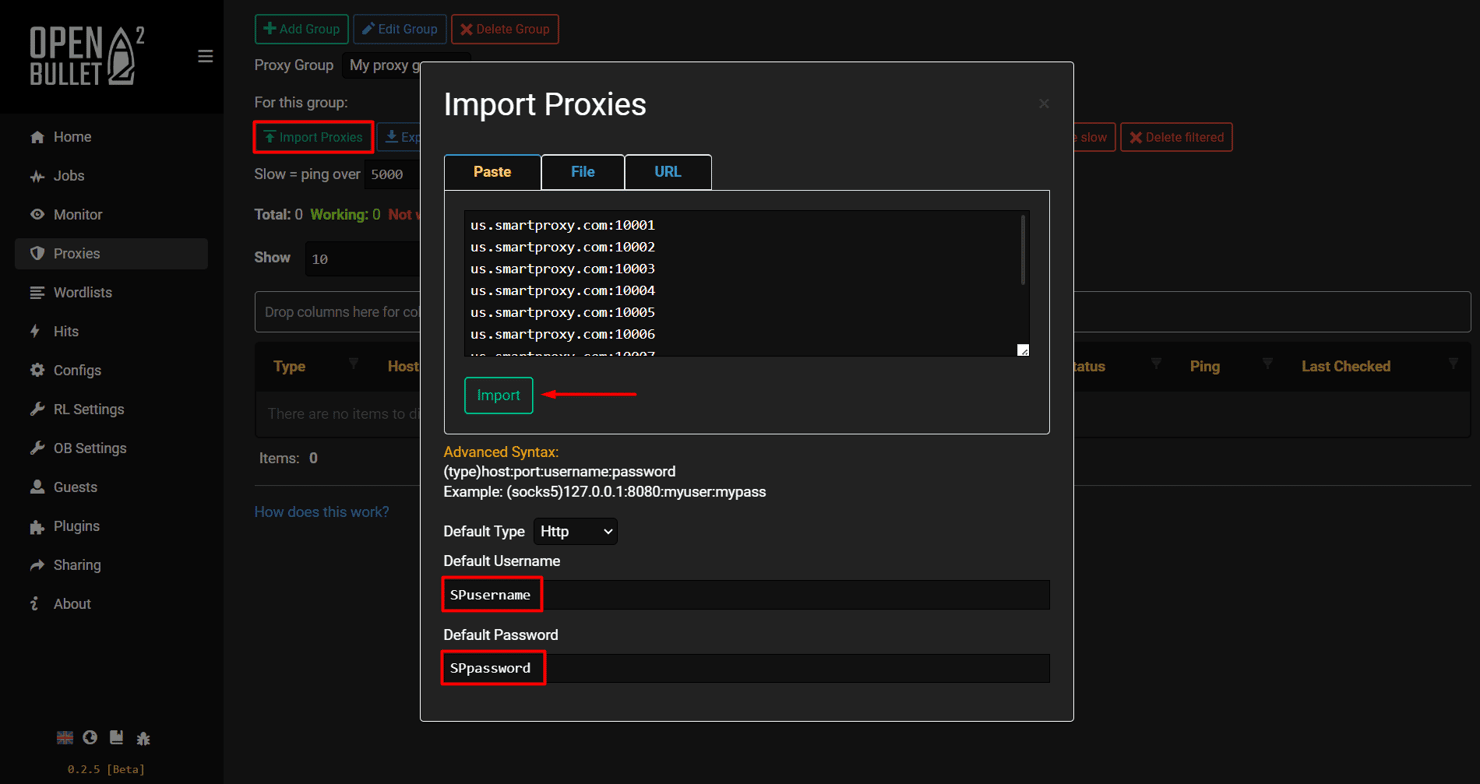Screen dimensions: 1480x784
Task: Go to Wordlists in the sidebar
Action: (82, 292)
